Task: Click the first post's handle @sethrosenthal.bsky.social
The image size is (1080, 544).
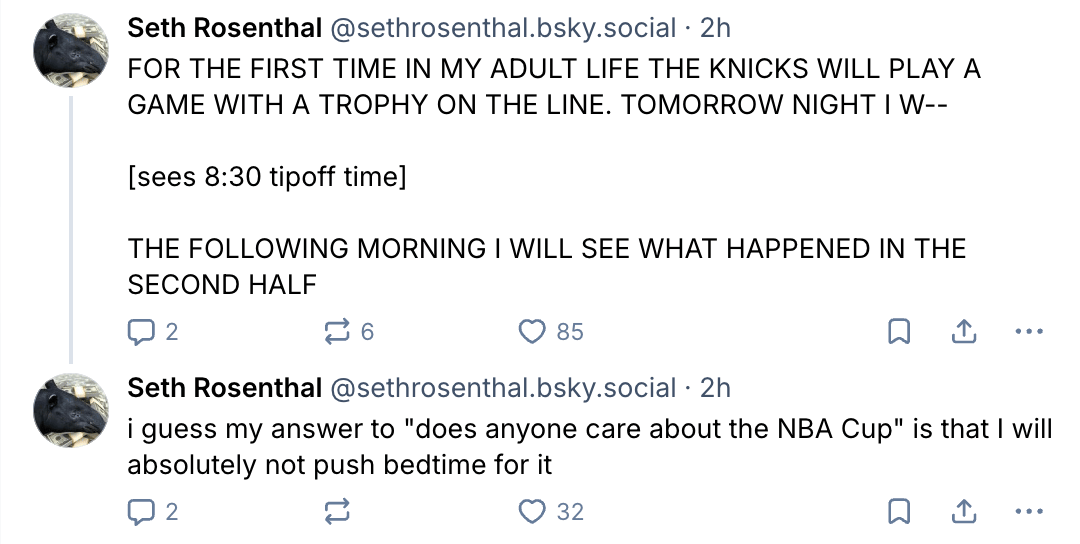Action: click(502, 29)
